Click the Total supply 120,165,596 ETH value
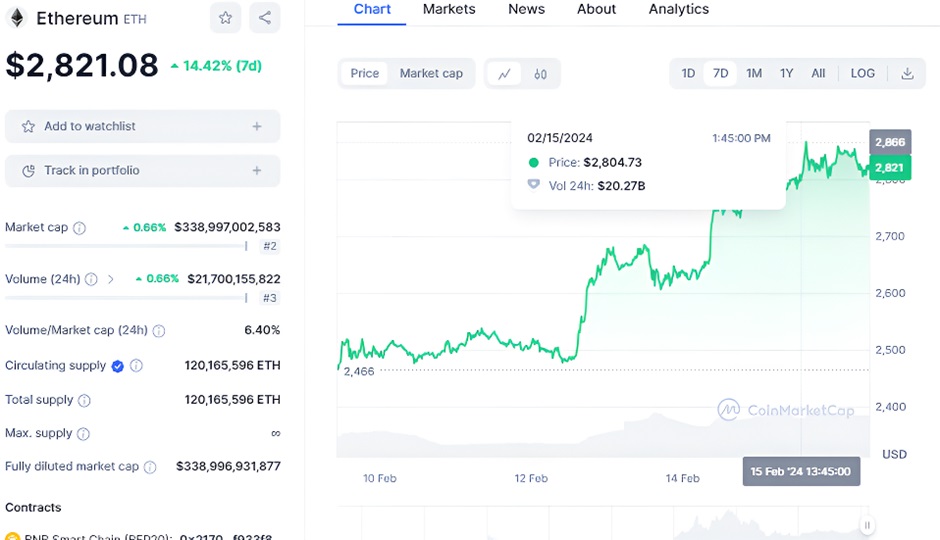 [233, 400]
